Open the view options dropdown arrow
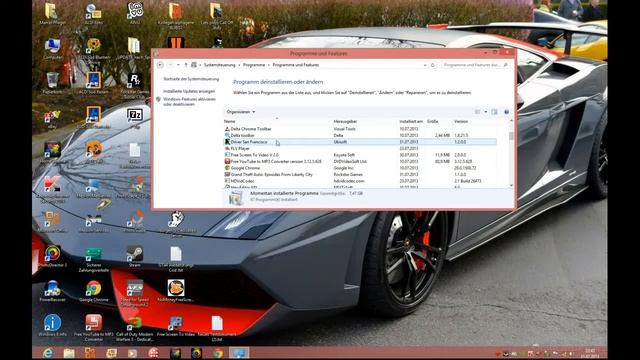Viewport: 640px width, 360px height. coord(486,112)
